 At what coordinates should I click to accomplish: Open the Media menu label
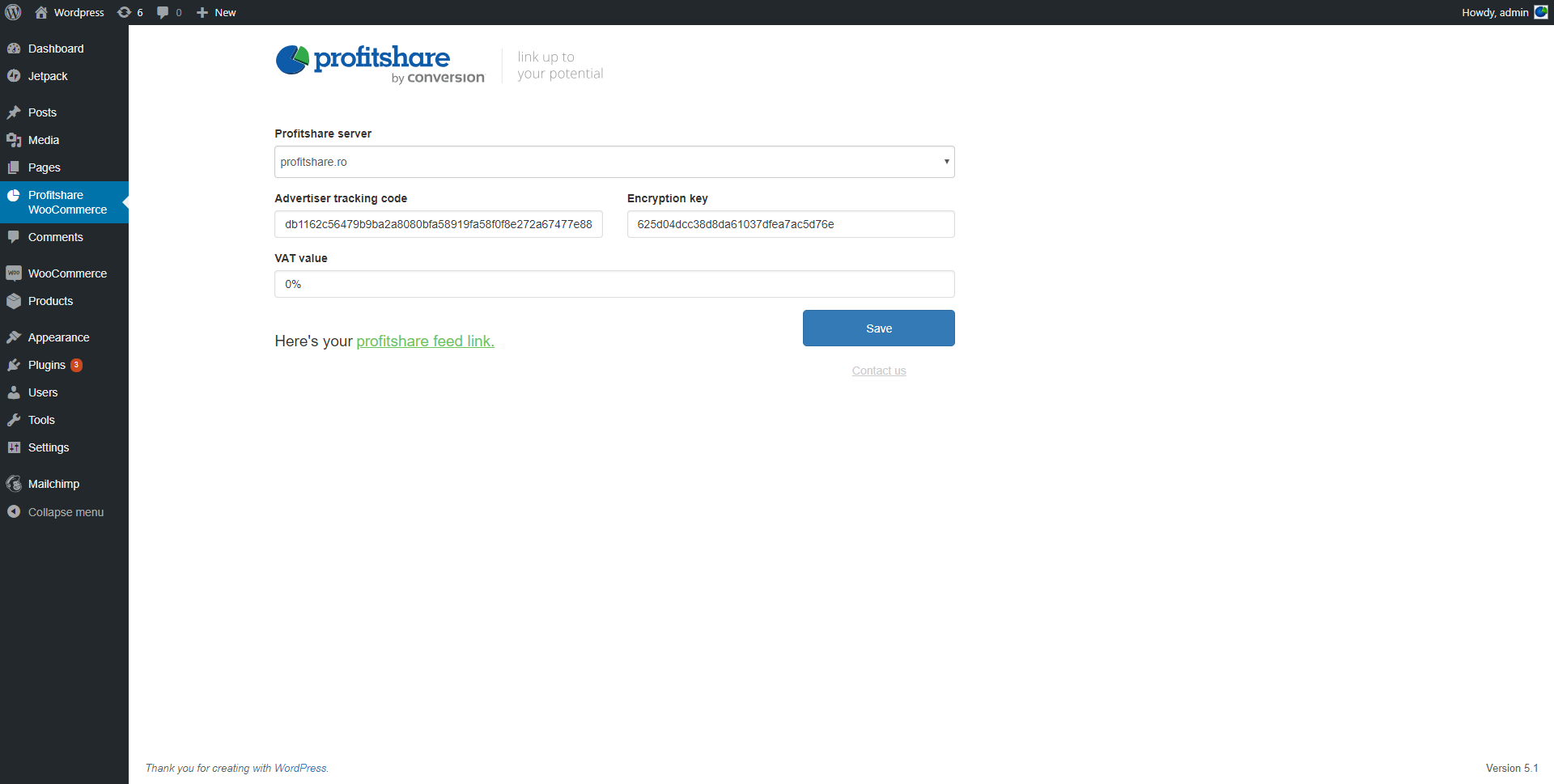44,140
